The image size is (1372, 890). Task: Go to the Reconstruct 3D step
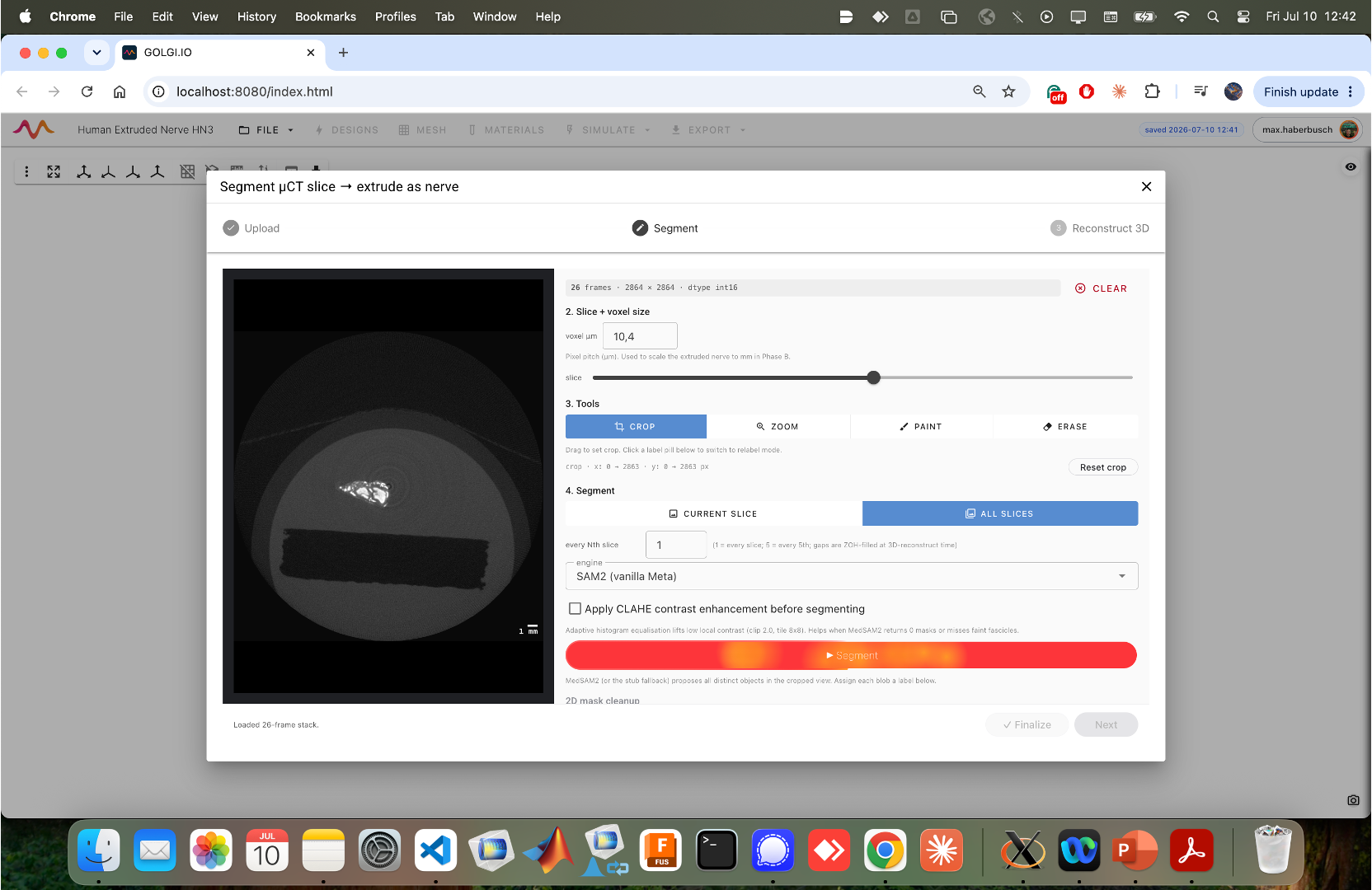click(x=1100, y=228)
